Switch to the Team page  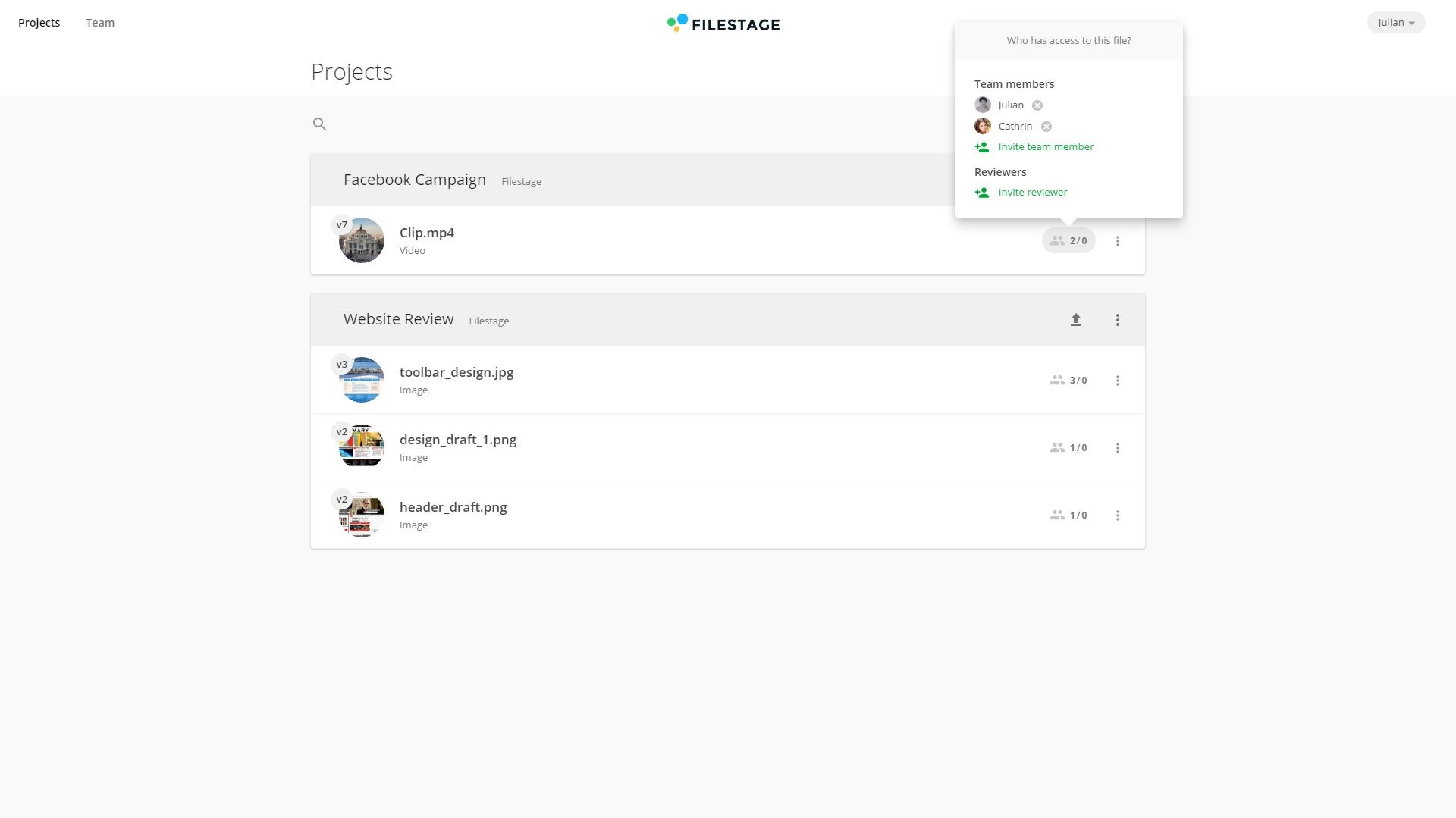coord(99,22)
